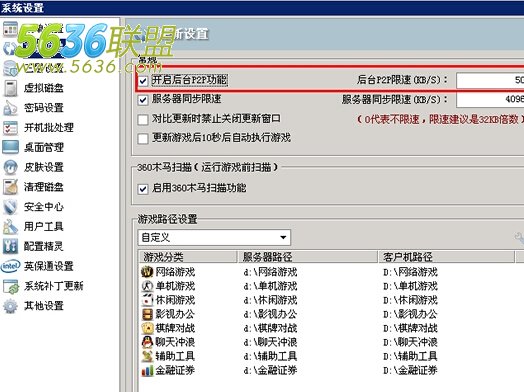Click the 网络游戏 category icon
The height and width of the screenshot is (392, 524).
point(147,272)
